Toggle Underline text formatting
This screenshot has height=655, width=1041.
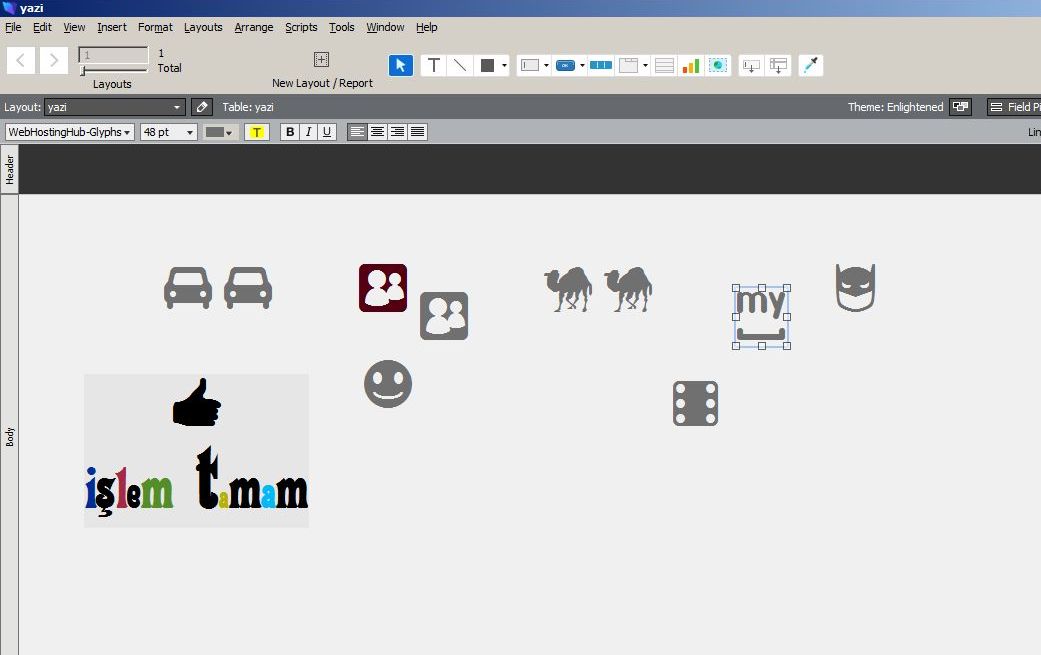(x=326, y=132)
